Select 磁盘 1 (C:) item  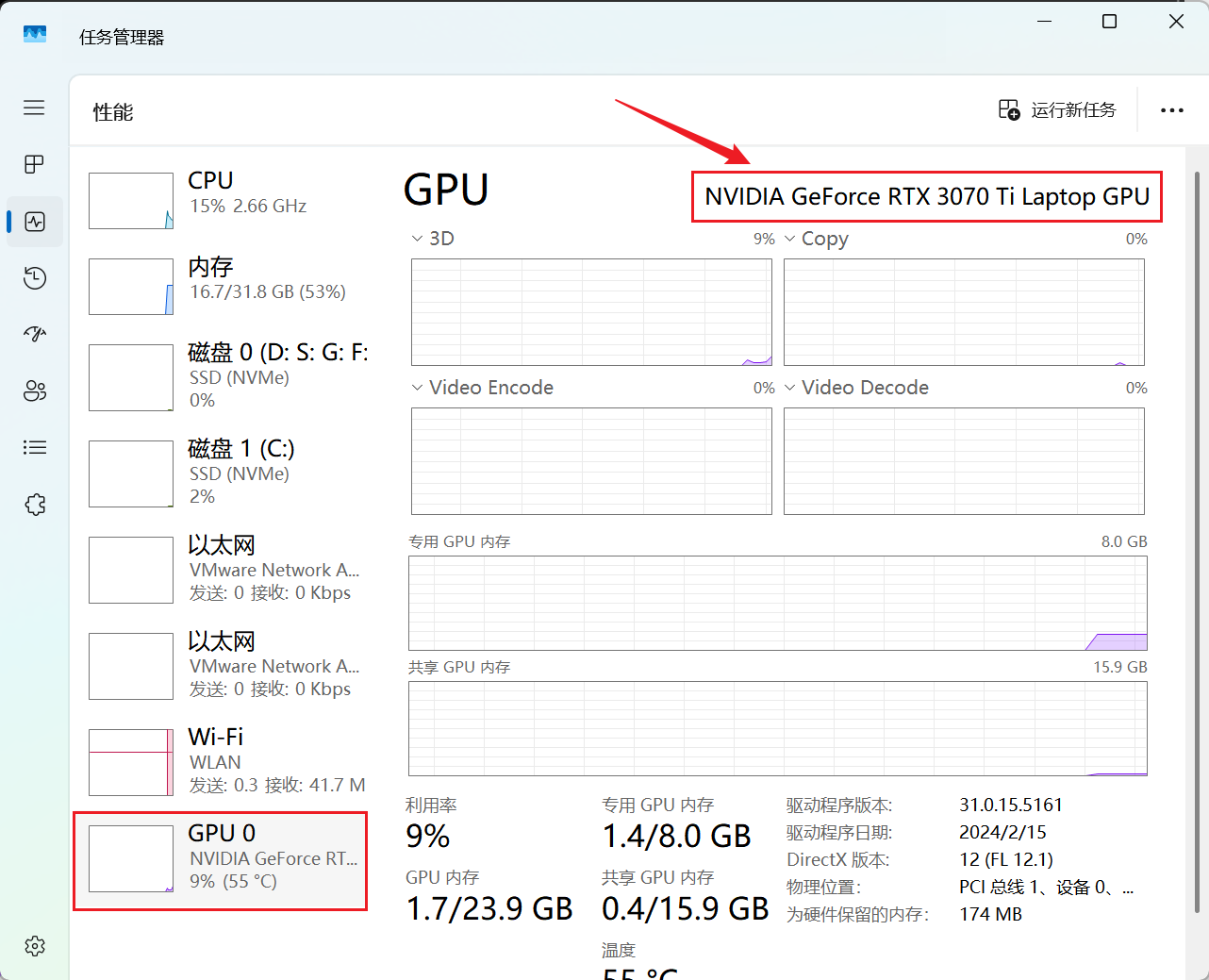(x=221, y=473)
